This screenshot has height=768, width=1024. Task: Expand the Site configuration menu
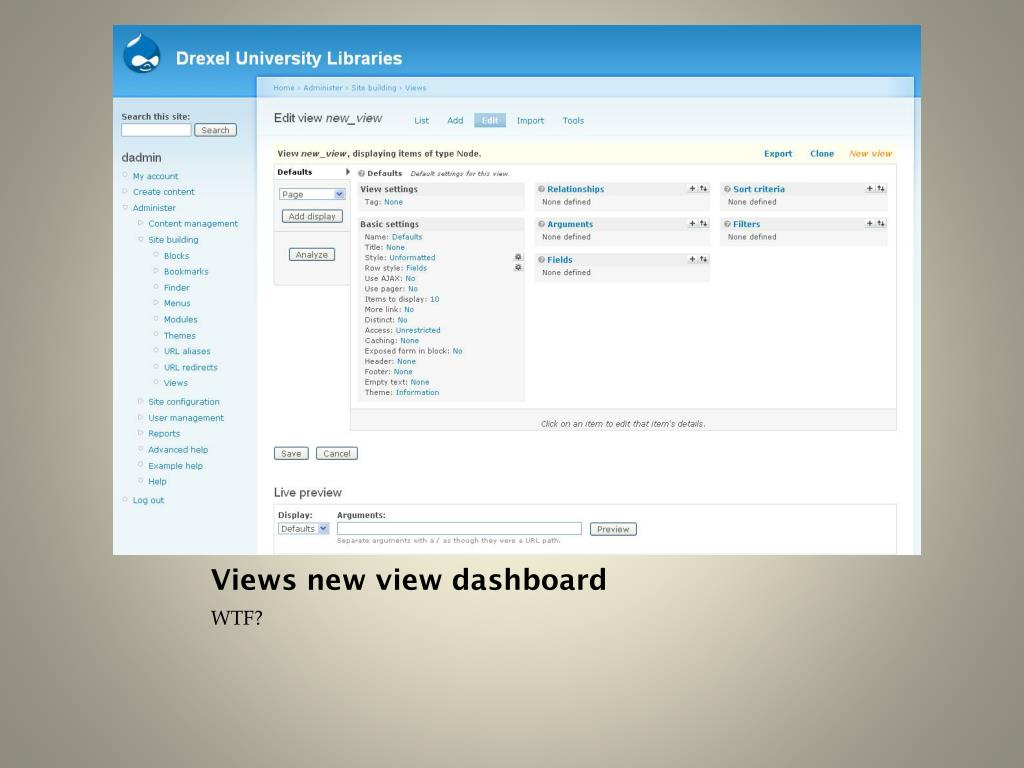tap(140, 402)
